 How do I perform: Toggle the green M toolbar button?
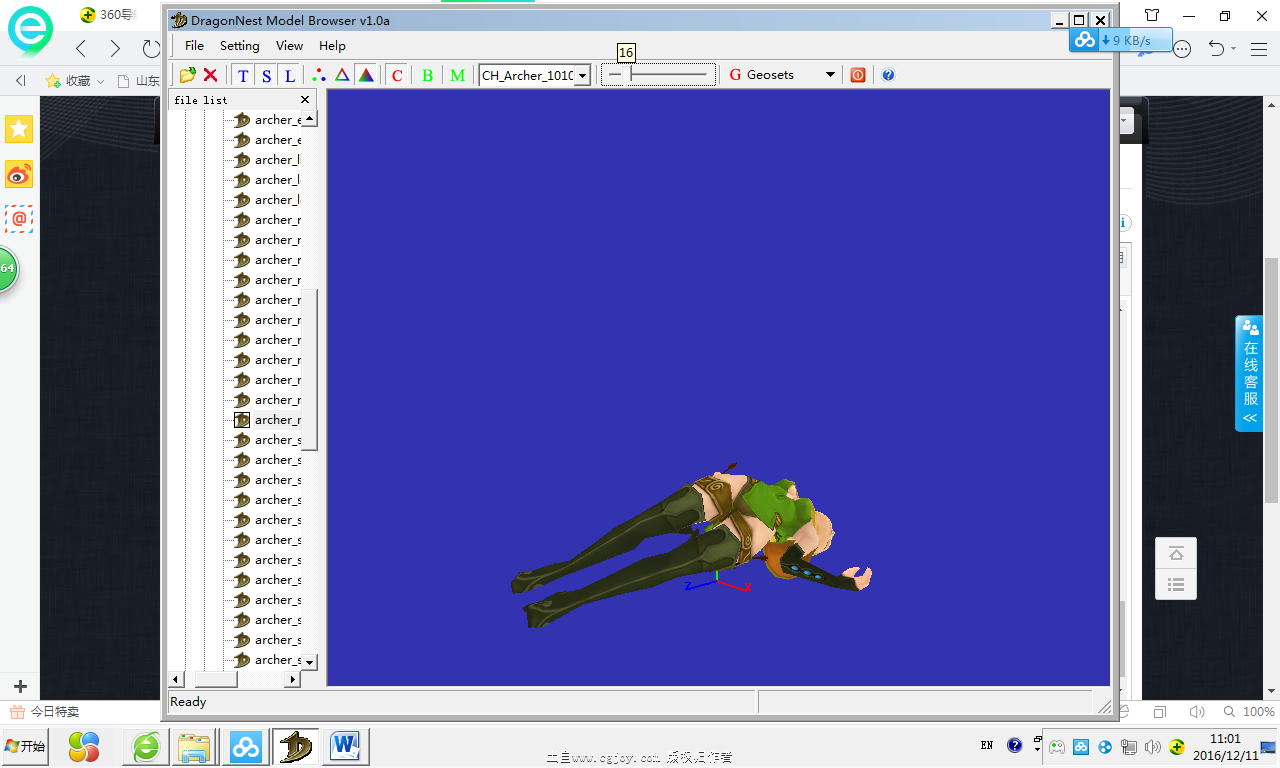point(457,75)
